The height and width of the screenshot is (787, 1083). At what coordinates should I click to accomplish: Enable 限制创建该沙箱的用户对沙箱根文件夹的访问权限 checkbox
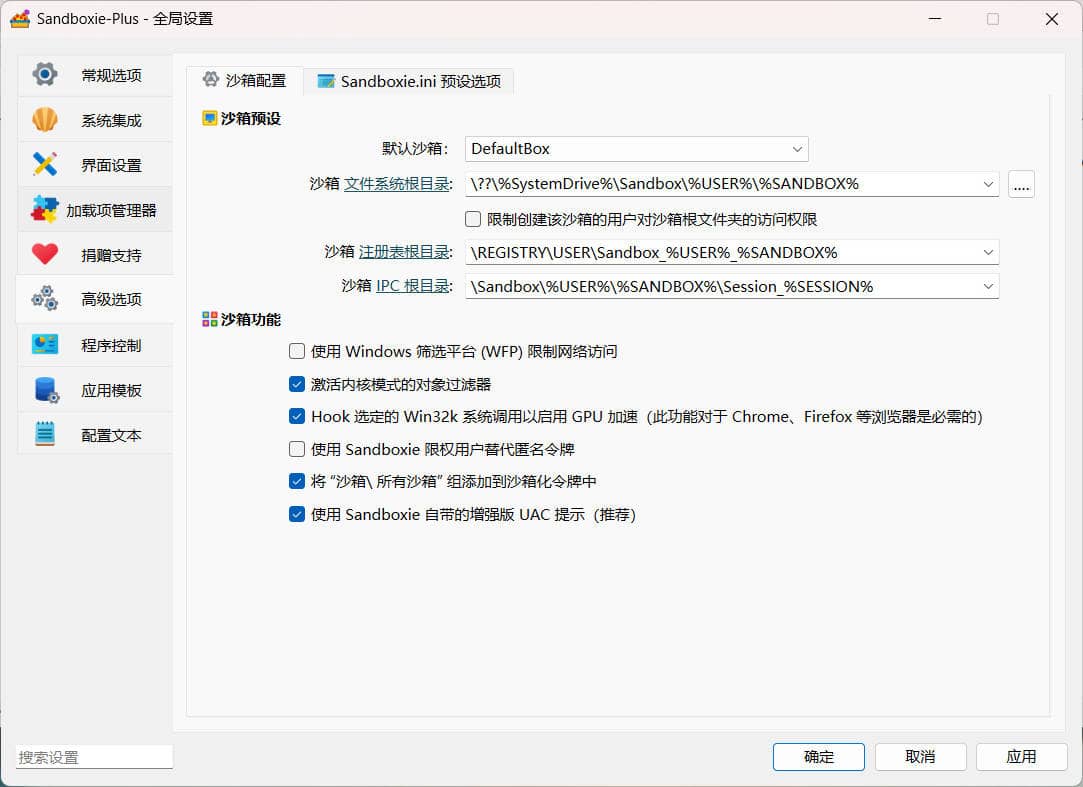(473, 219)
